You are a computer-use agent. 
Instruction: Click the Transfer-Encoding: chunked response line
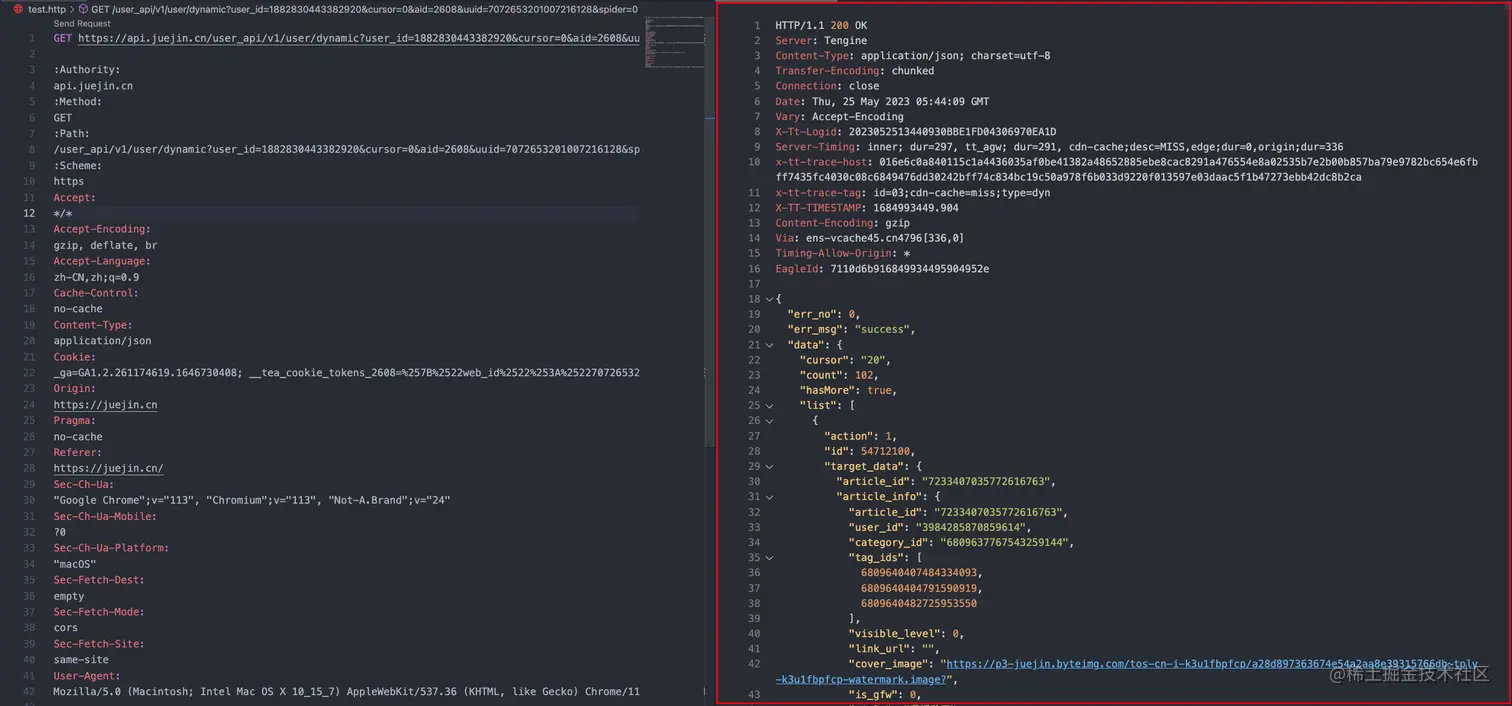[855, 71]
